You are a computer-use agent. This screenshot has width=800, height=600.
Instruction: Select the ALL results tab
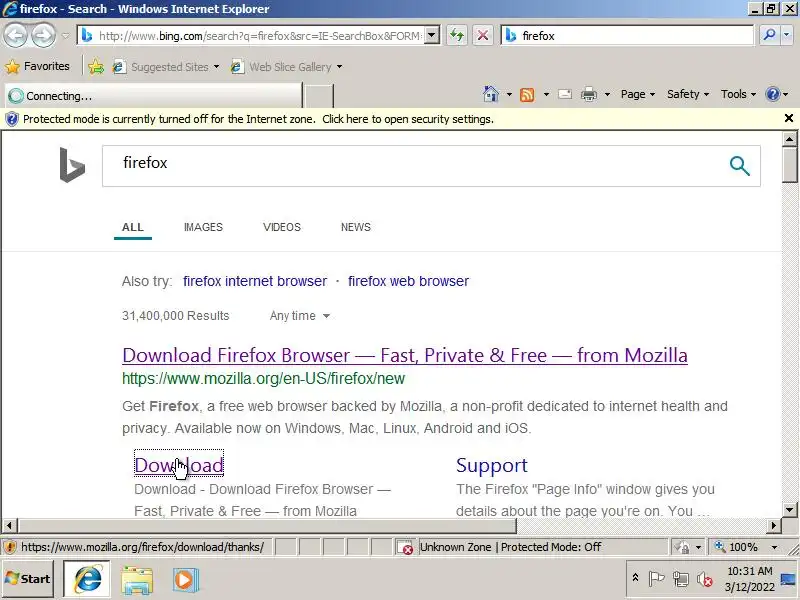(x=133, y=227)
